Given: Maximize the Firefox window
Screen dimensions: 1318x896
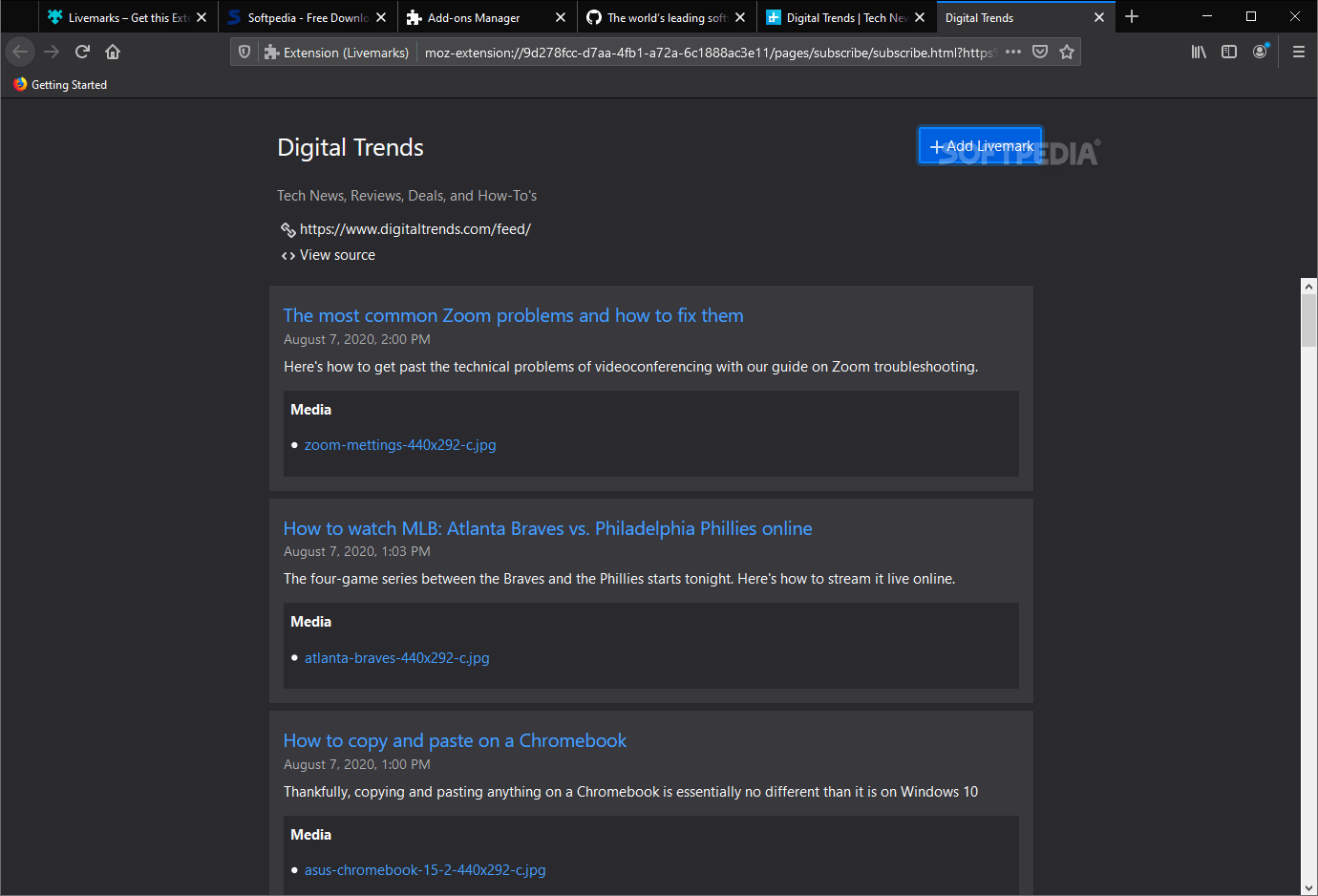Looking at the screenshot, I should pyautogui.click(x=1251, y=16).
